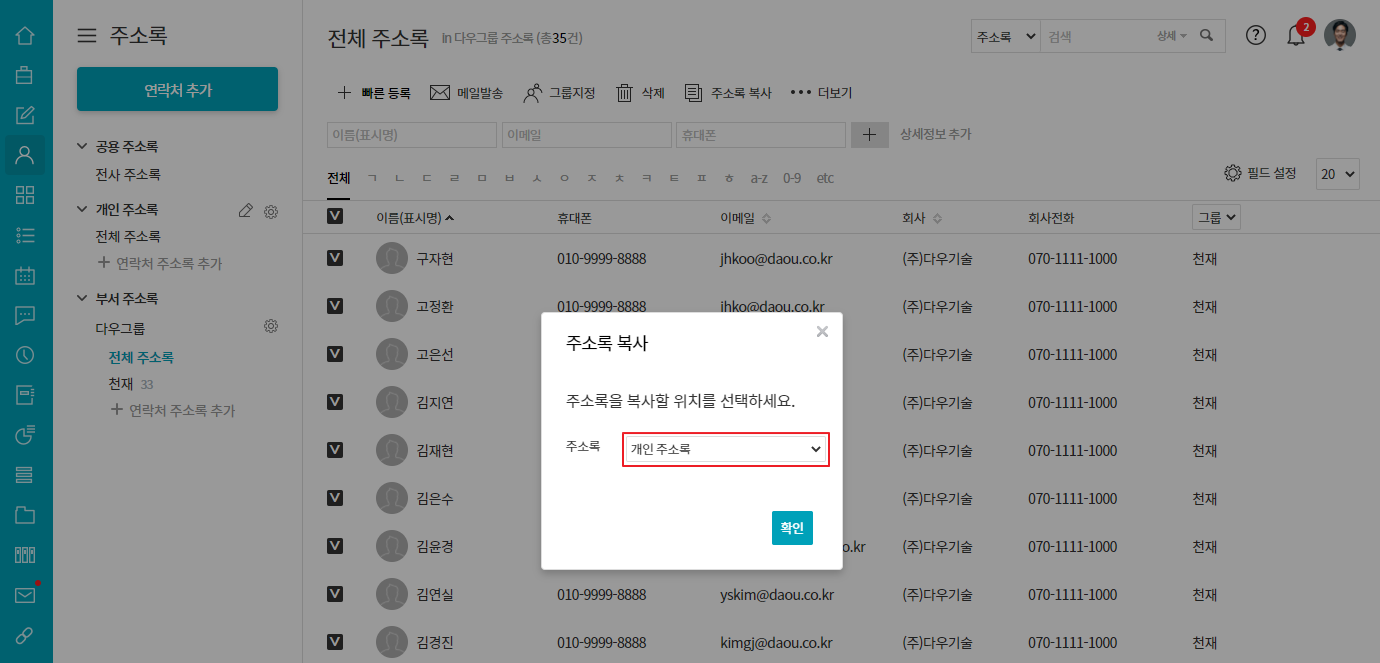The image size is (1380, 663).
Task: Click the home icon in sidebar
Action: 26,36
